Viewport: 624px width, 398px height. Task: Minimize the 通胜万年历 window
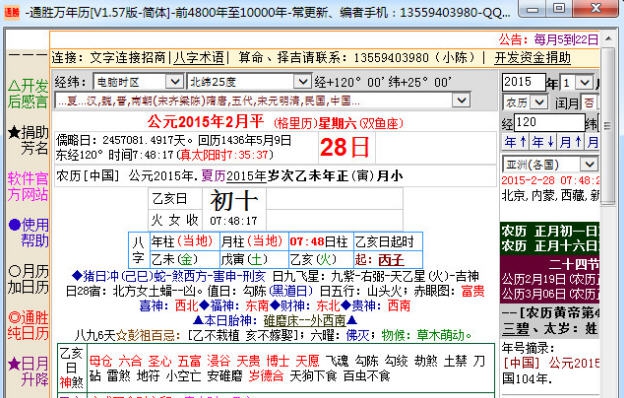point(533,10)
